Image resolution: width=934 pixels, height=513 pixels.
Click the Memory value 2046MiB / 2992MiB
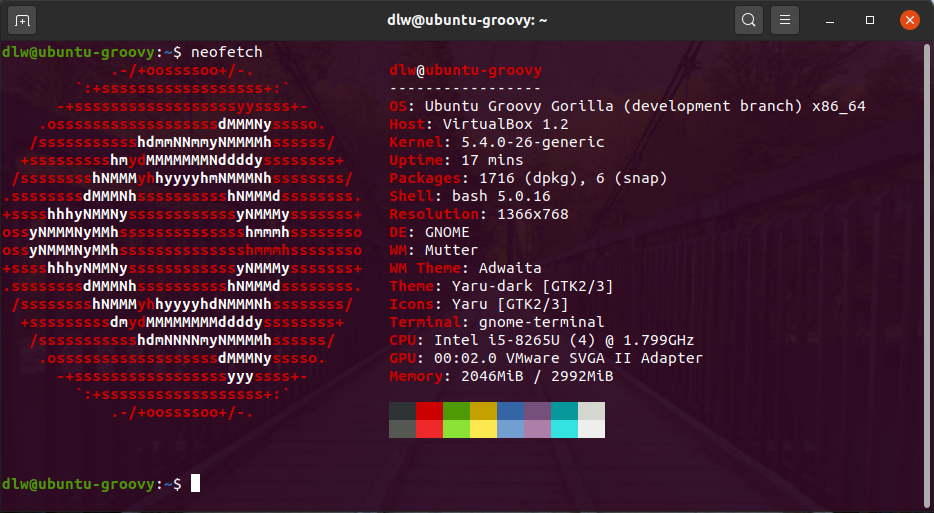[537, 376]
